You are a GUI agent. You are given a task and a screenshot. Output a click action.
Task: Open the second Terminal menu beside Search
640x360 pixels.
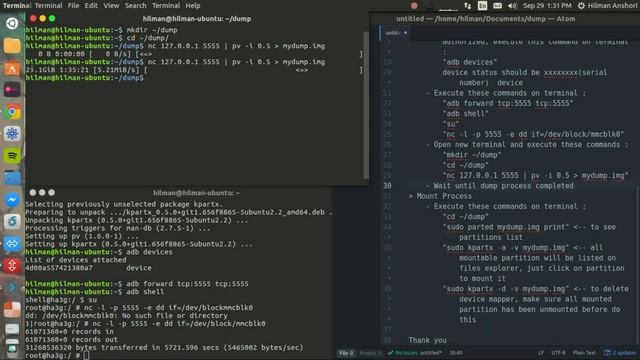tap(166, 6)
